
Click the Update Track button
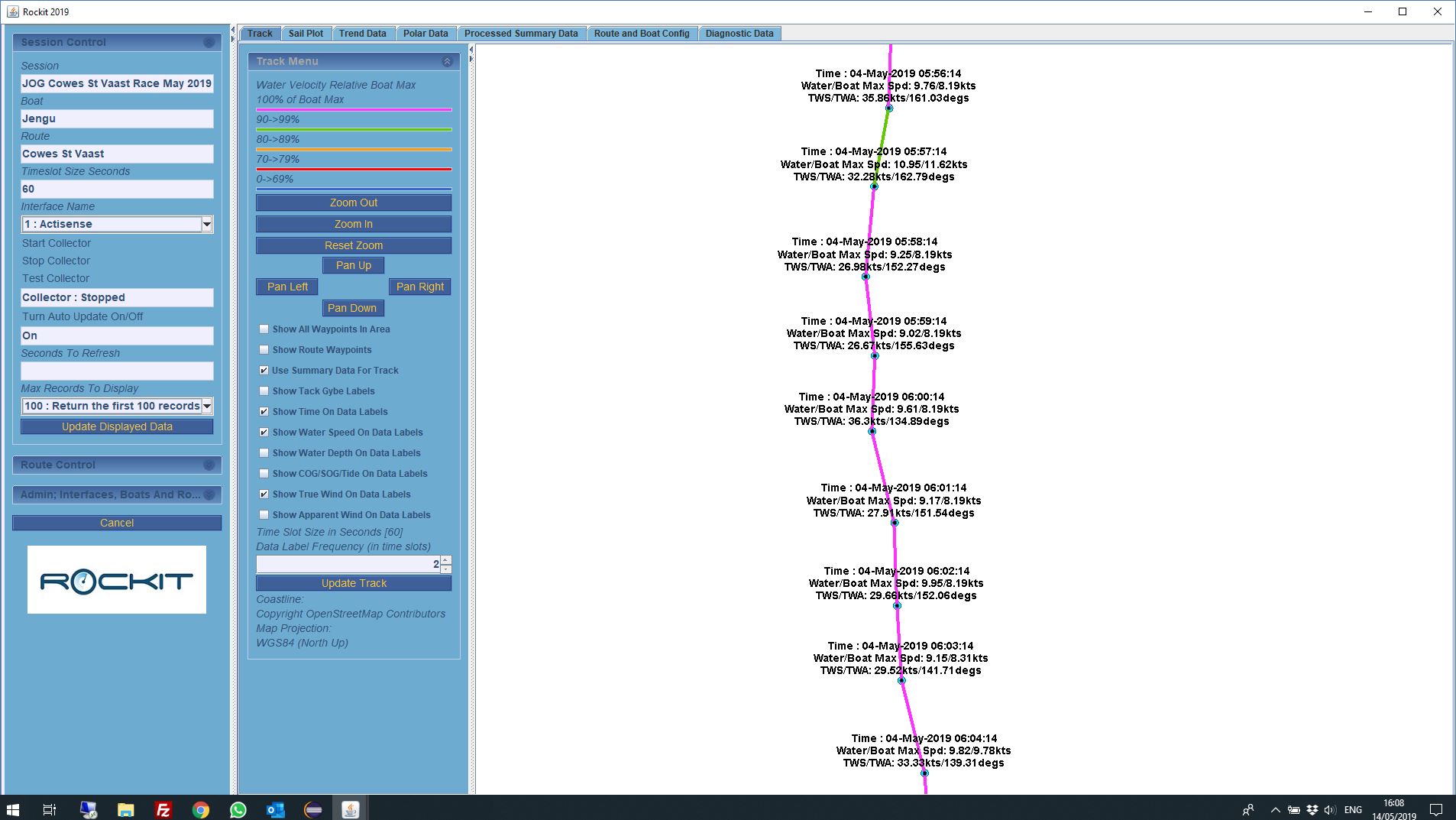tap(354, 583)
